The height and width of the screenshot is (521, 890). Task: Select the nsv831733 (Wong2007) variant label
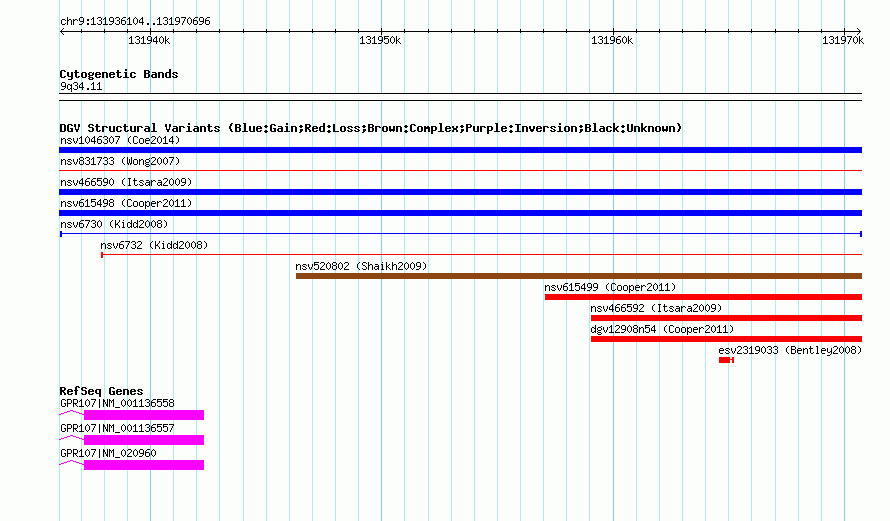coord(120,161)
